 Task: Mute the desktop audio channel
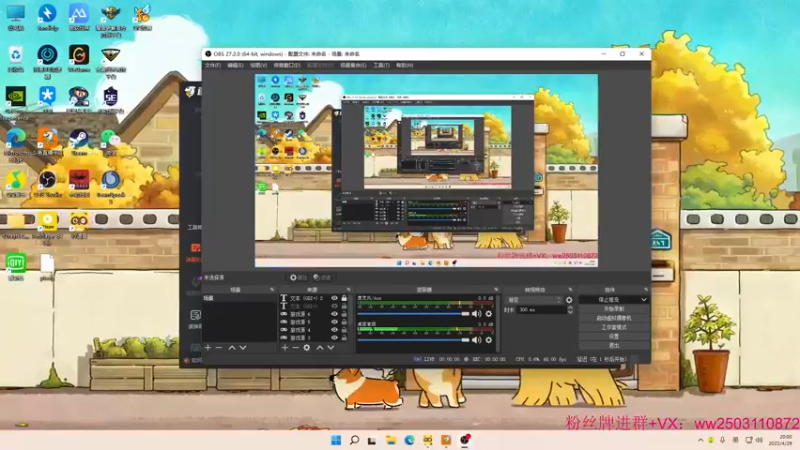pos(477,340)
